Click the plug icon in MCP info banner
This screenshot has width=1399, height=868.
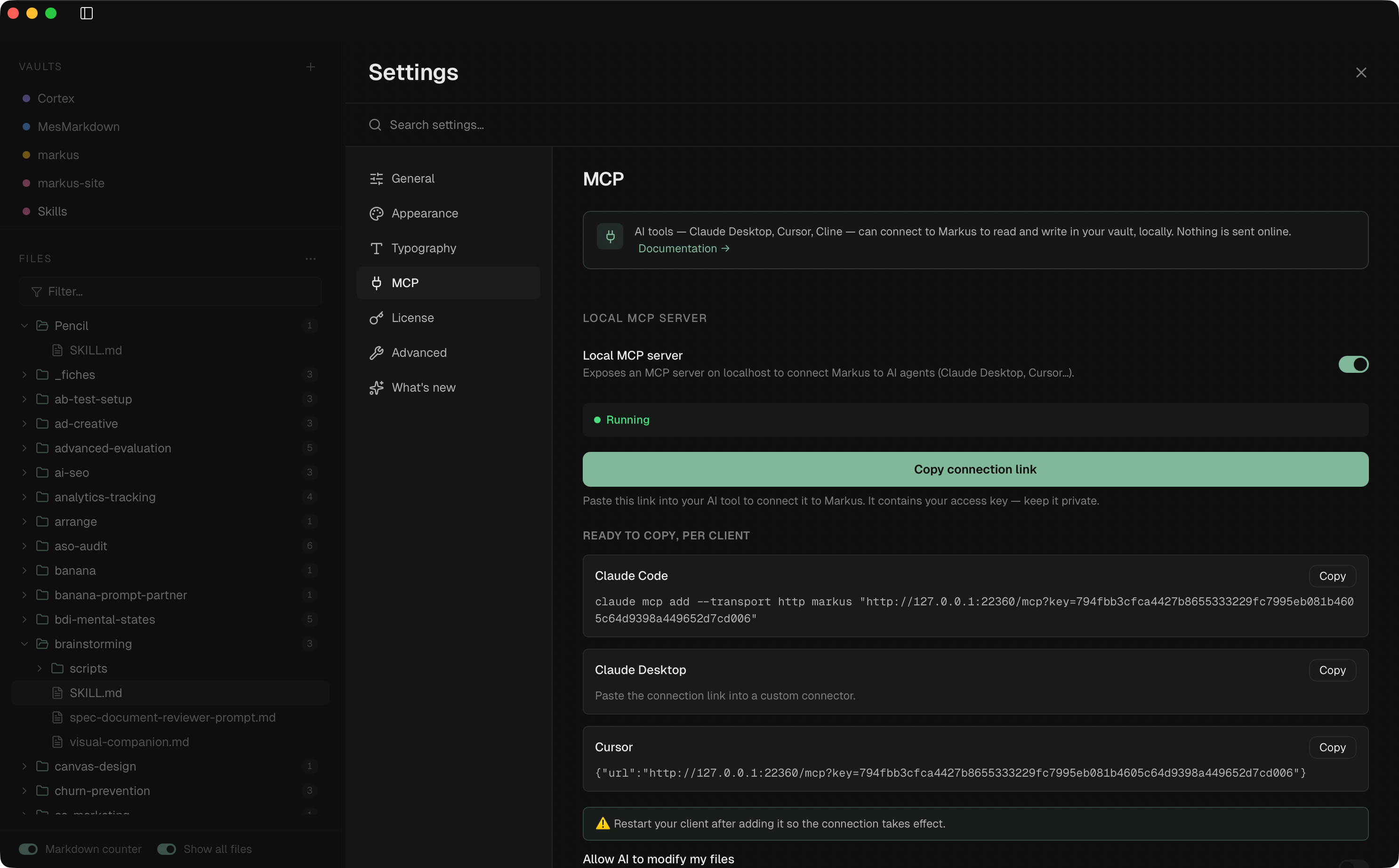(x=610, y=236)
